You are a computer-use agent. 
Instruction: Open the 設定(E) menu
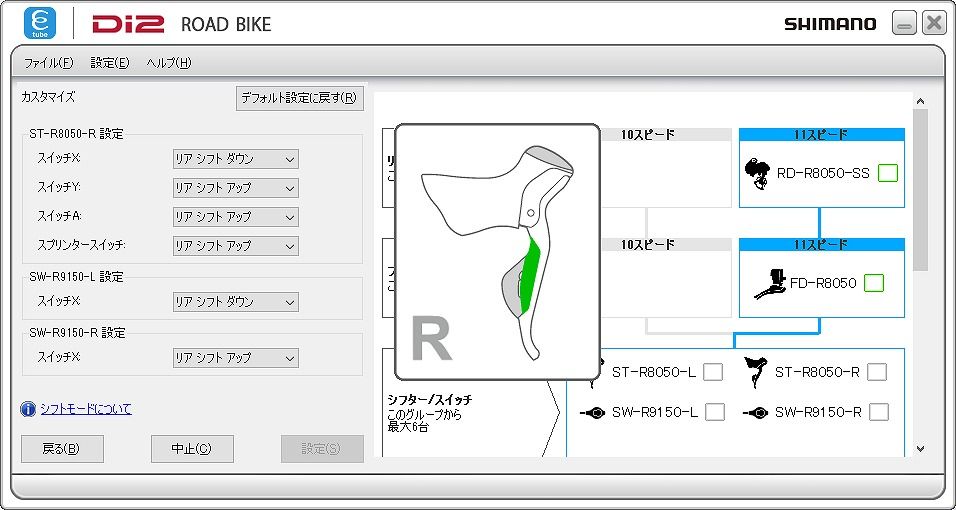coord(110,63)
